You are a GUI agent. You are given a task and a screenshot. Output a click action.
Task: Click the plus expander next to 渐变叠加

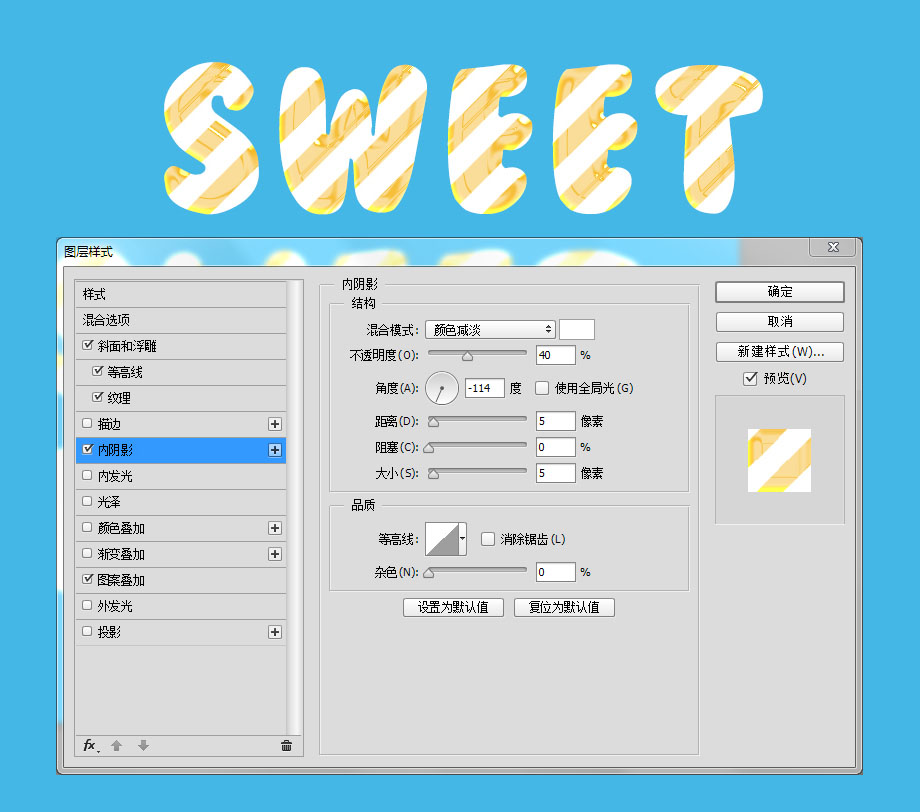pos(275,553)
